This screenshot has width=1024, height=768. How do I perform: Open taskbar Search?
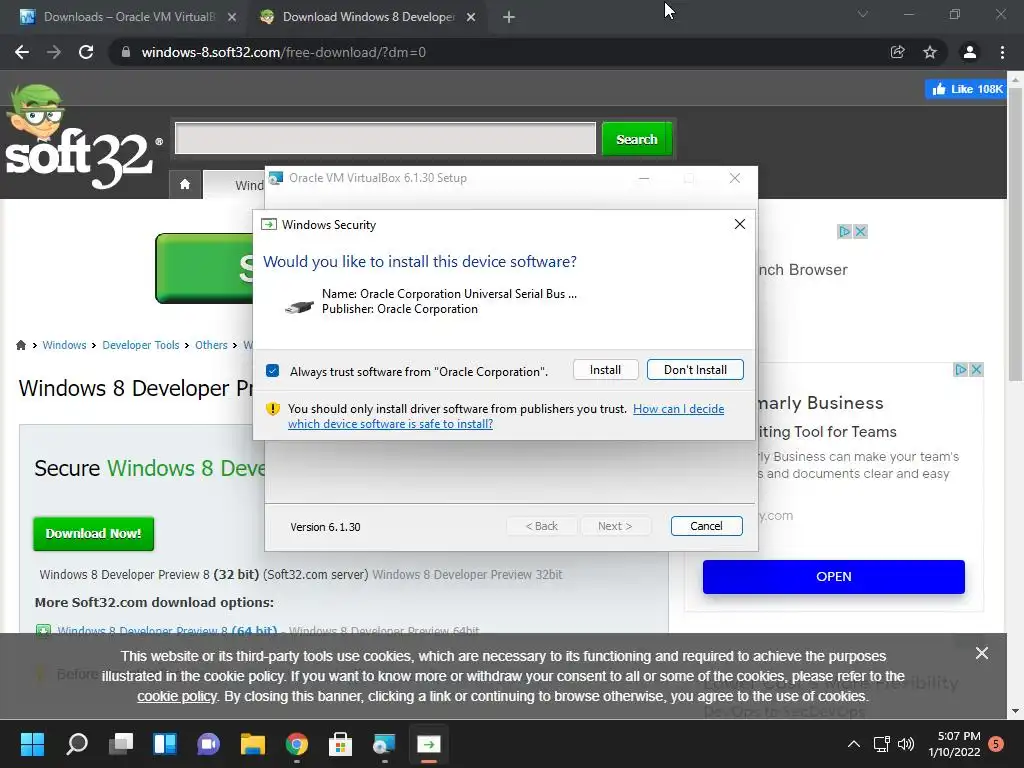(x=77, y=744)
